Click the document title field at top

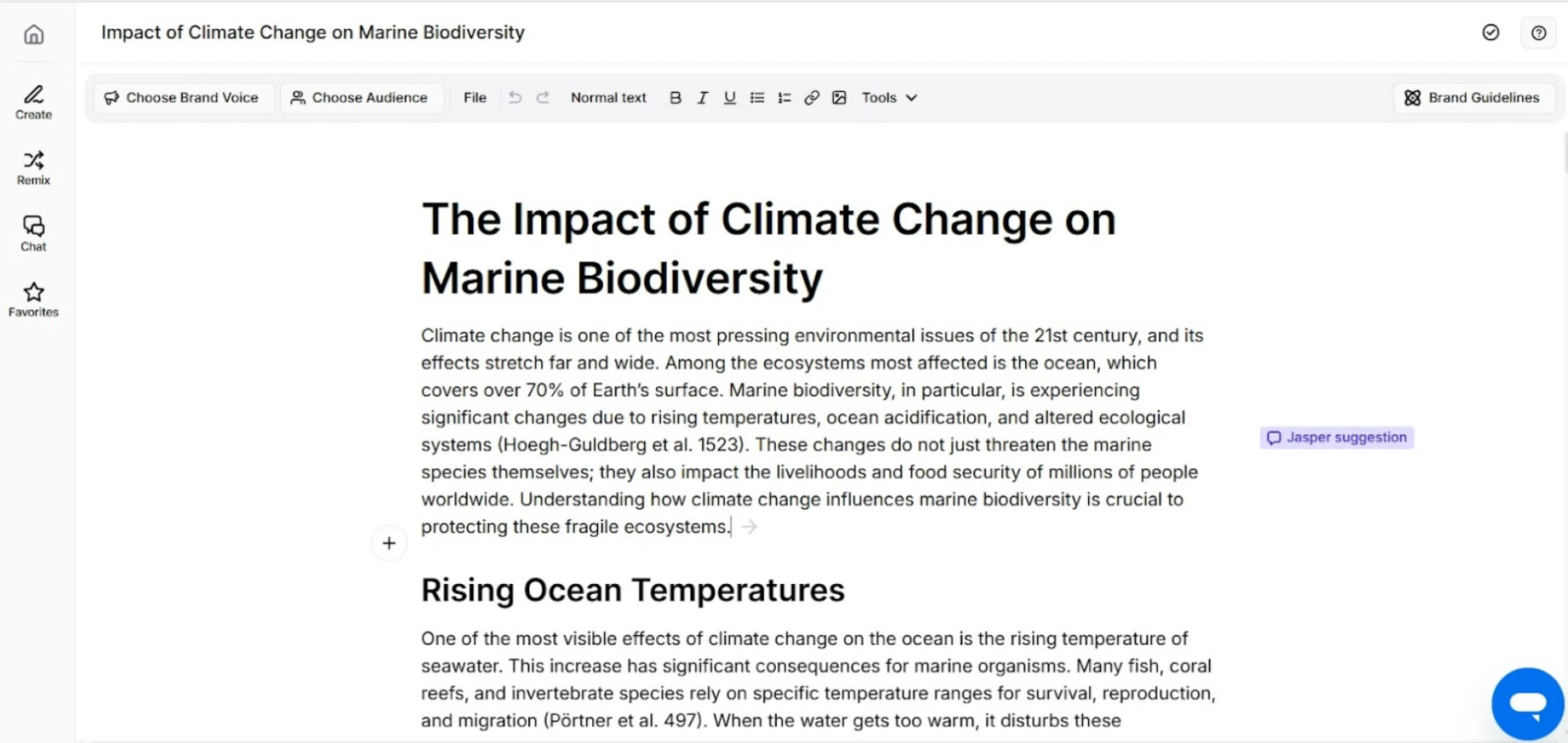coord(313,32)
